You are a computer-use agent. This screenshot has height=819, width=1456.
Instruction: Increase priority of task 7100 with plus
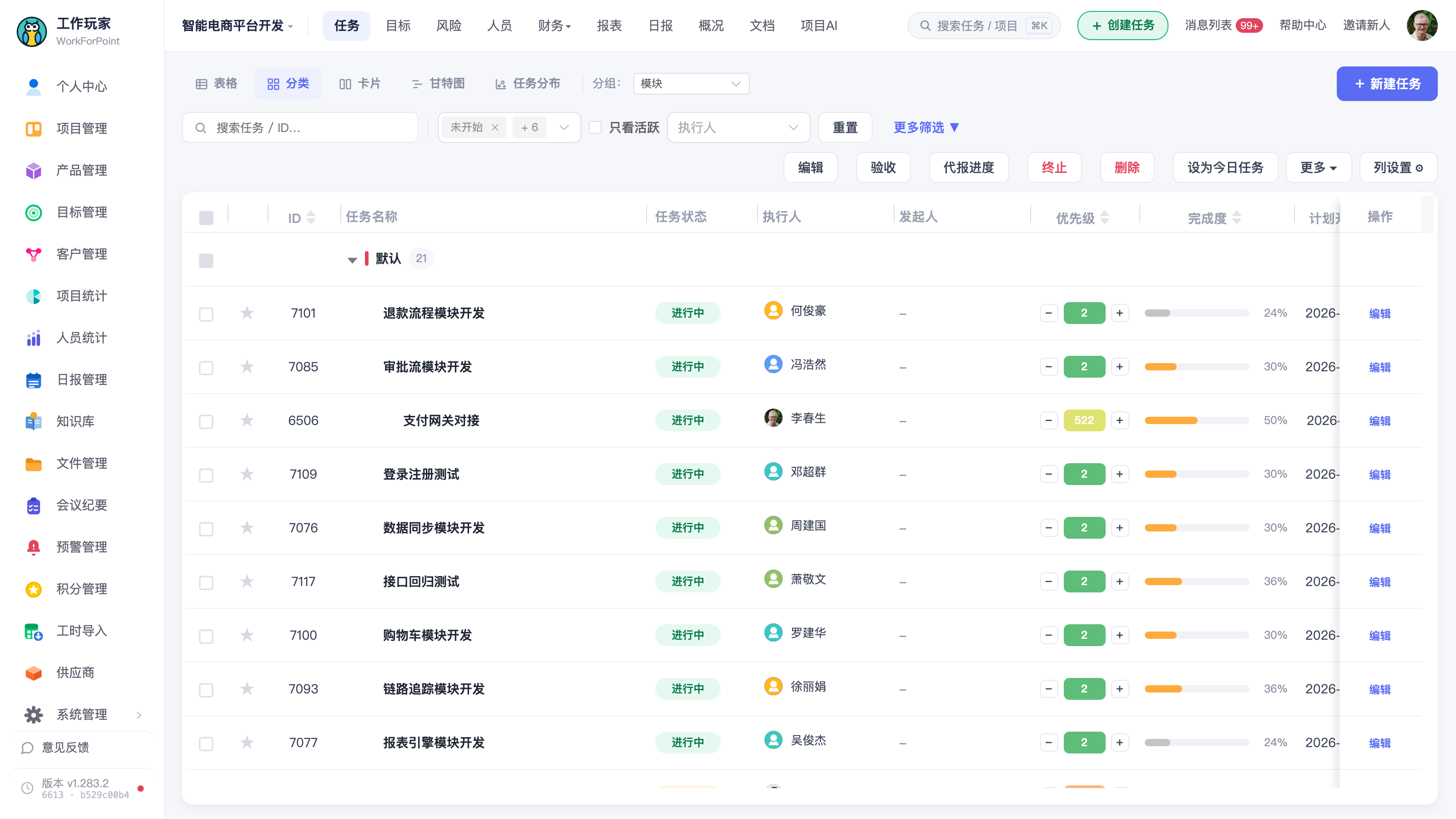(1119, 635)
